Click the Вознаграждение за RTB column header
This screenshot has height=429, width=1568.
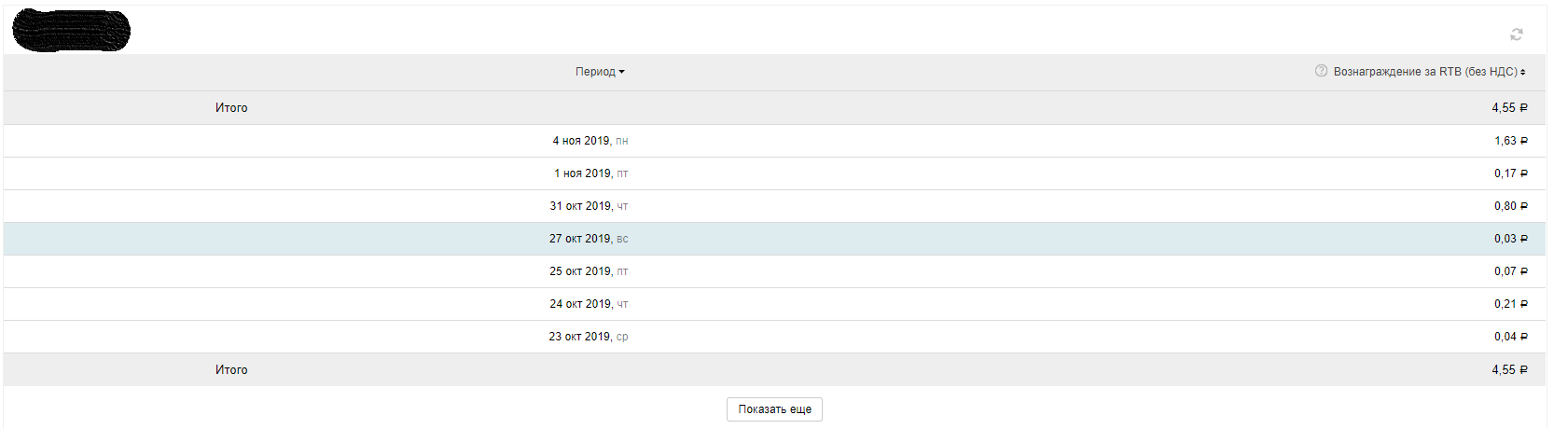coord(1424,72)
